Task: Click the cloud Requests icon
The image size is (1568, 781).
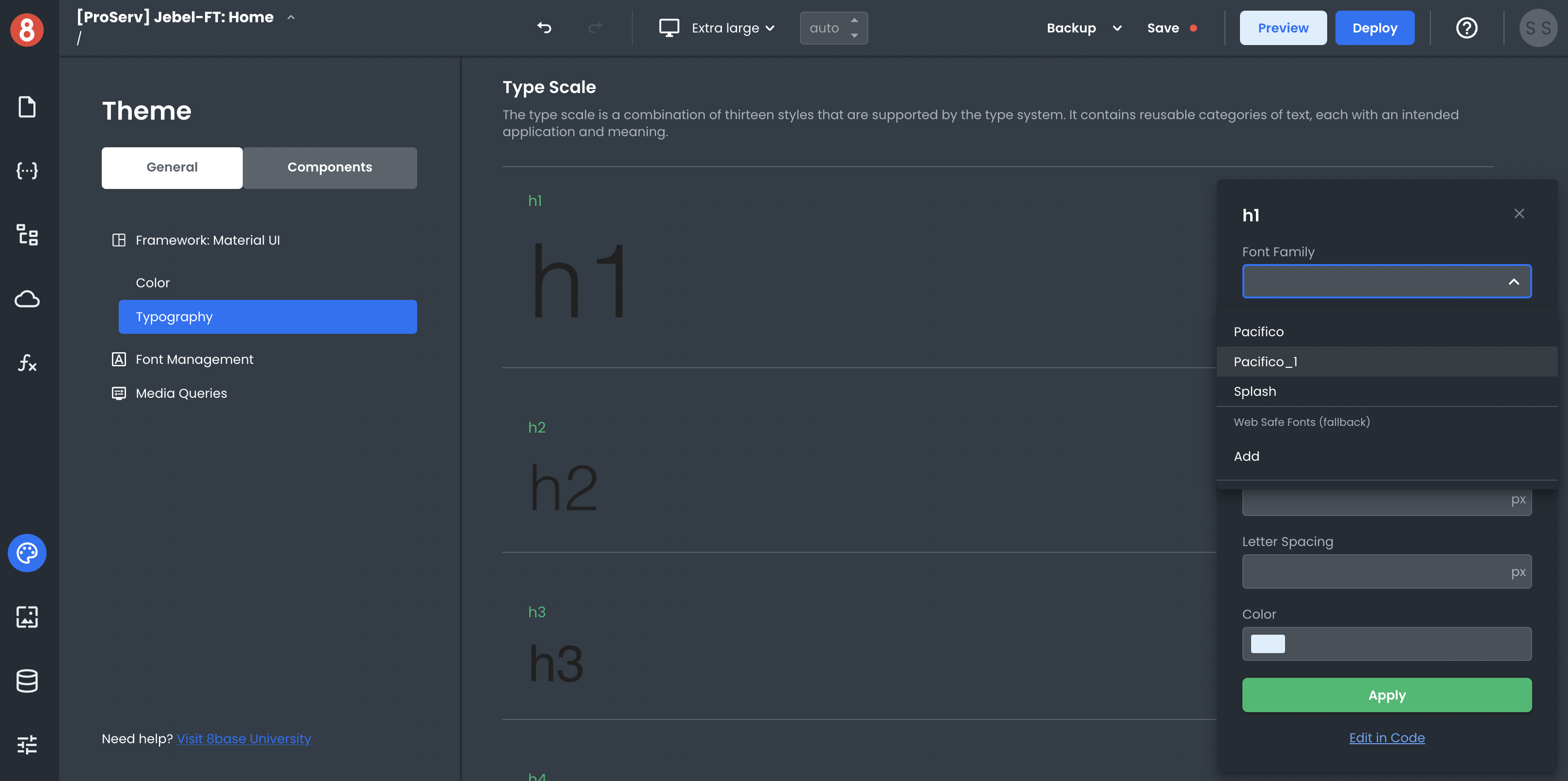Action: click(x=27, y=299)
